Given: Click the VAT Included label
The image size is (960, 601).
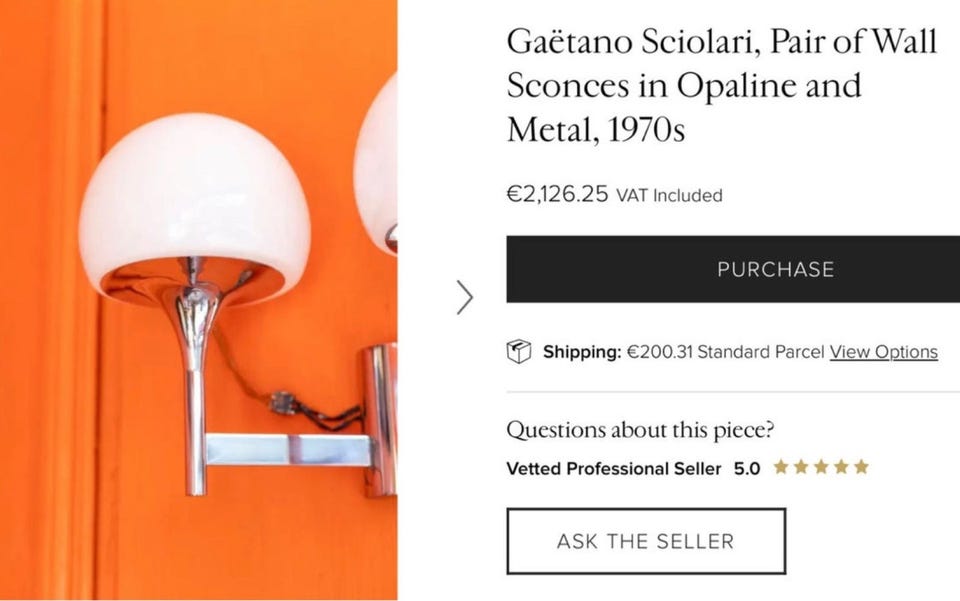Looking at the screenshot, I should click(x=671, y=196).
